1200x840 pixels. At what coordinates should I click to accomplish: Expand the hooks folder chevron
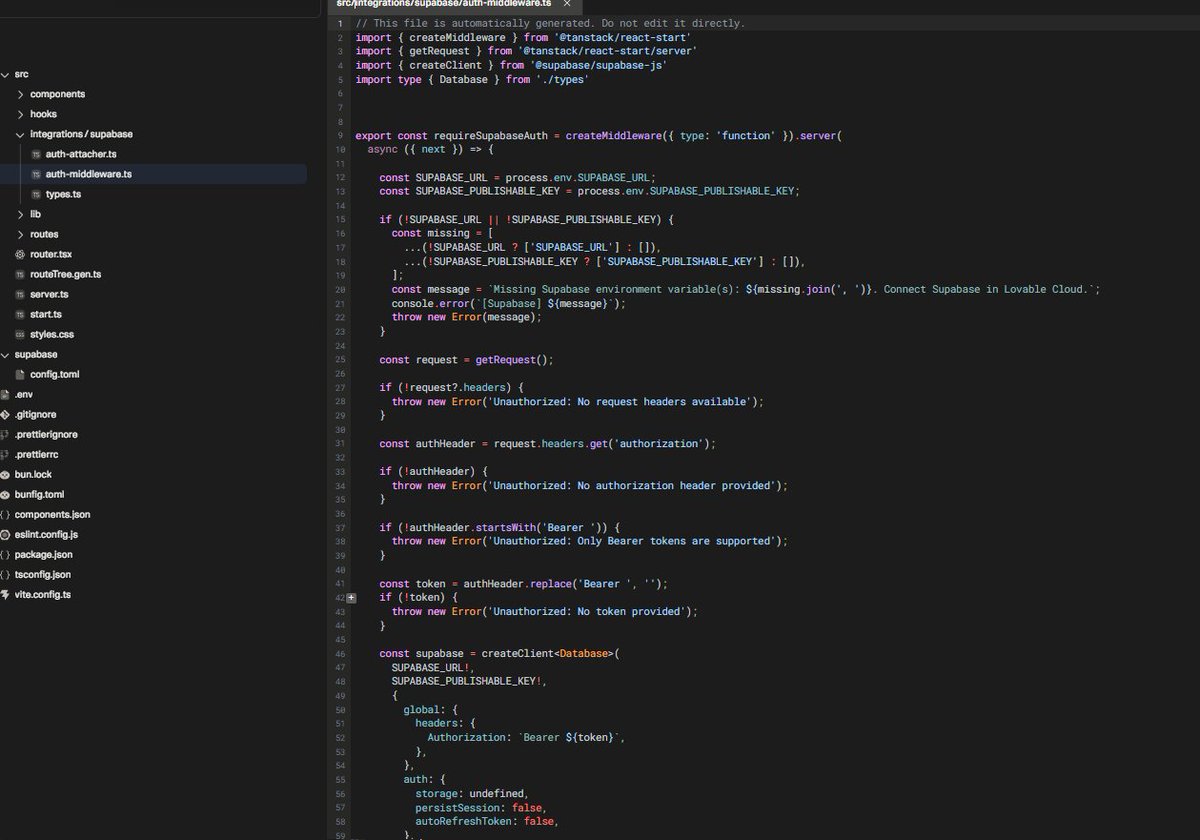(x=20, y=114)
